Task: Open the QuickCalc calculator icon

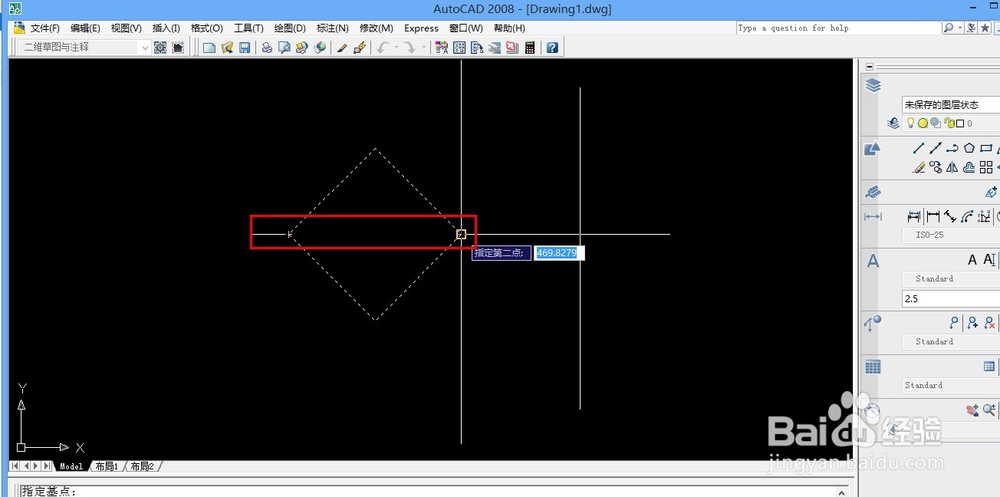Action: click(529, 47)
